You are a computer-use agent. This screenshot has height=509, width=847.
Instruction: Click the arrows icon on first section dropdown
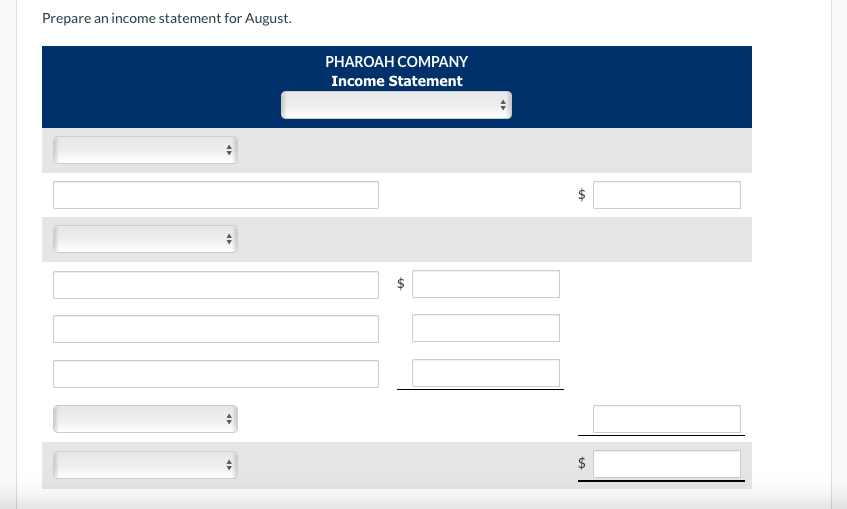pos(229,150)
